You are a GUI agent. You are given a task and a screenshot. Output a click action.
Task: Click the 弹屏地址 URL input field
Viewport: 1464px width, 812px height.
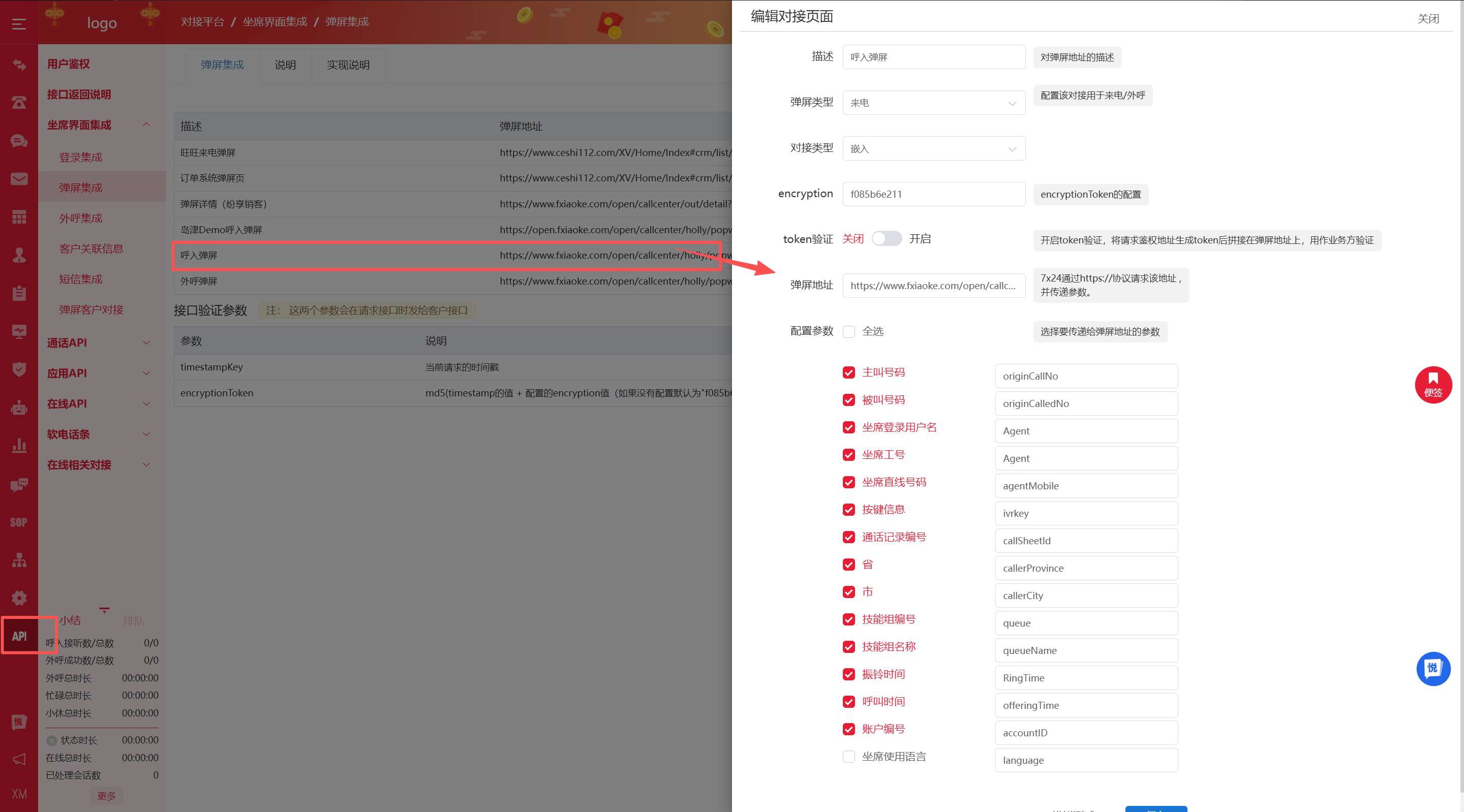(x=933, y=286)
